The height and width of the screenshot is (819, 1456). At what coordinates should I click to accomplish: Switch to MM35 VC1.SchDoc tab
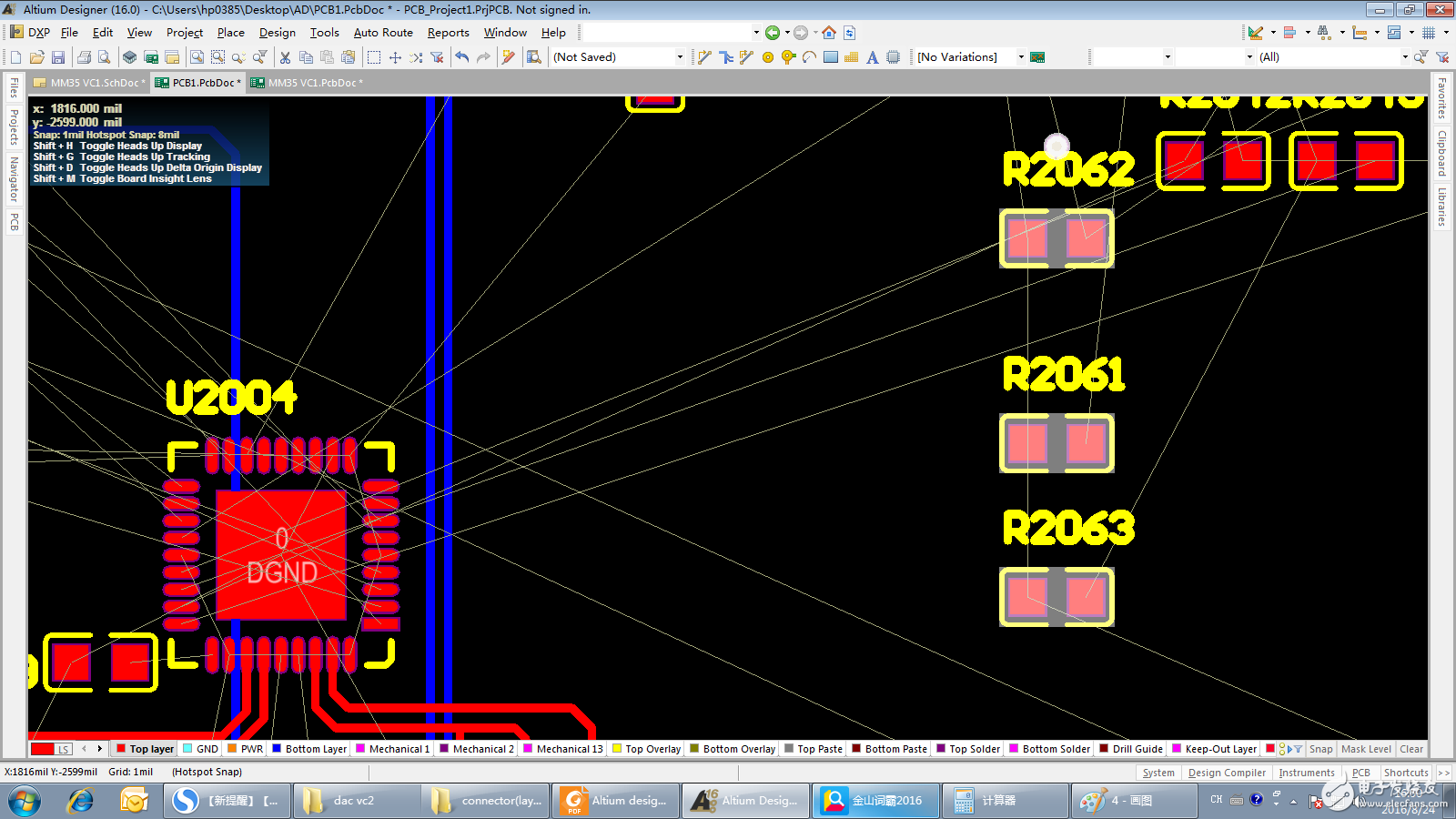pos(89,83)
